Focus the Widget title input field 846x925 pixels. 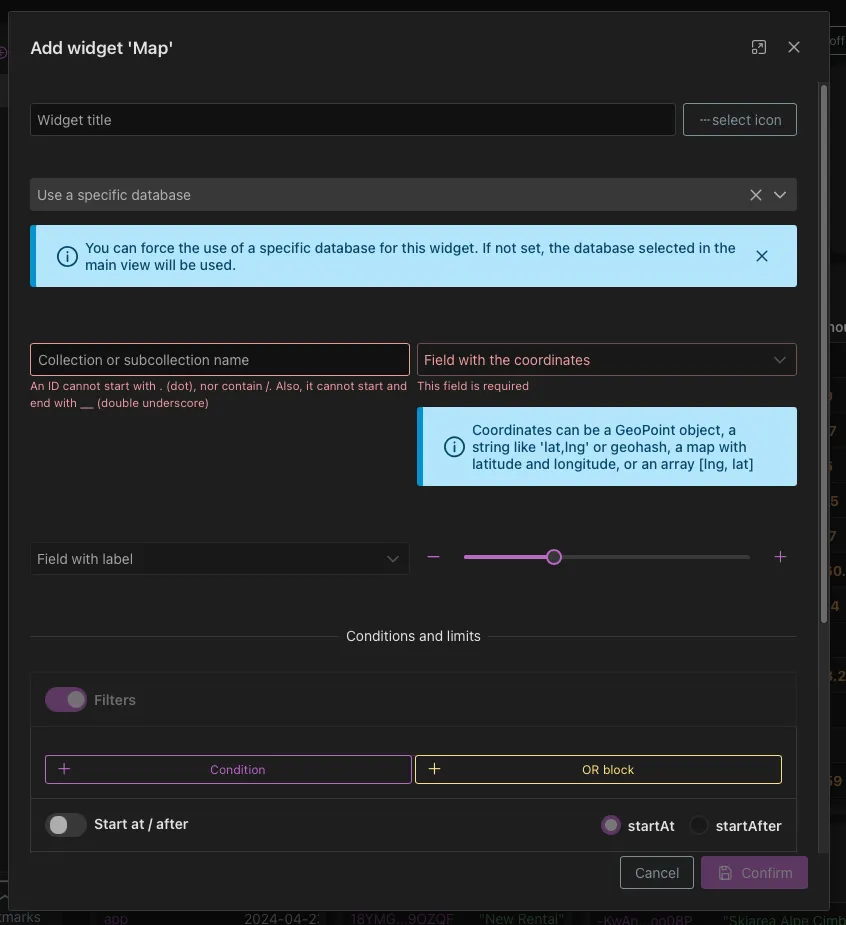(x=352, y=120)
